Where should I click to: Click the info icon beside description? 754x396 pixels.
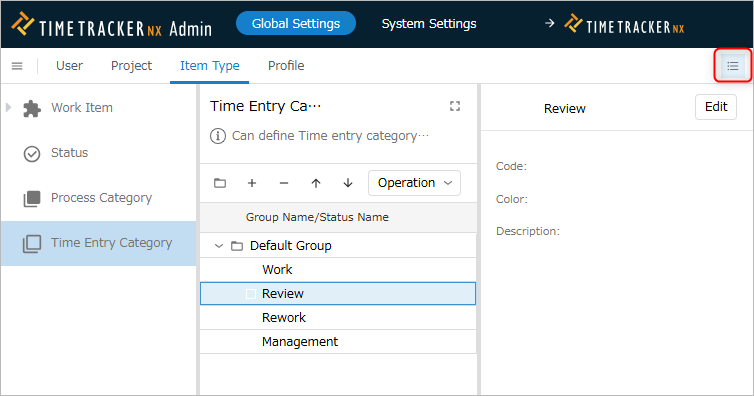(x=218, y=136)
